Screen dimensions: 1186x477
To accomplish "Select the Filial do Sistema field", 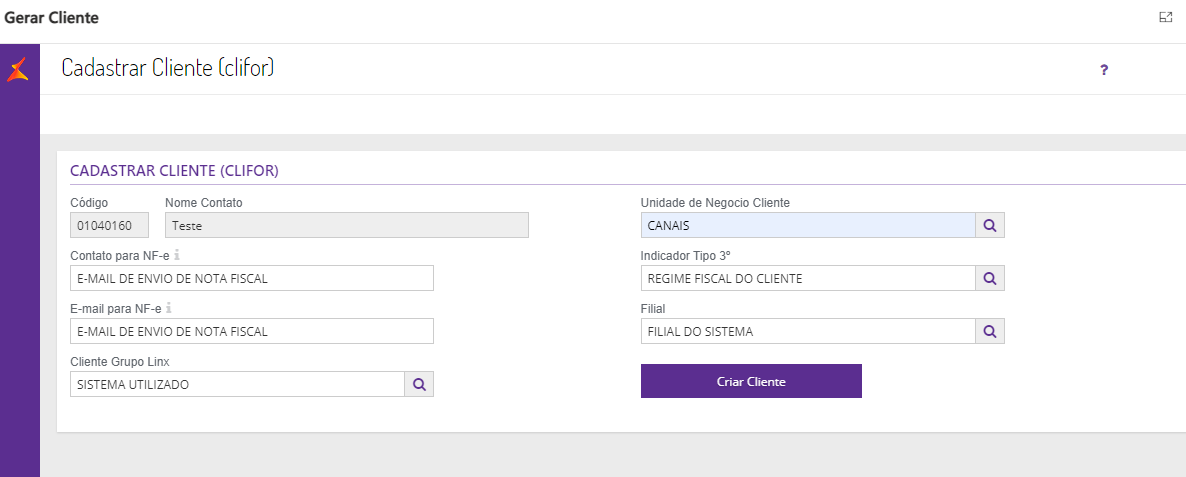I will point(808,331).
